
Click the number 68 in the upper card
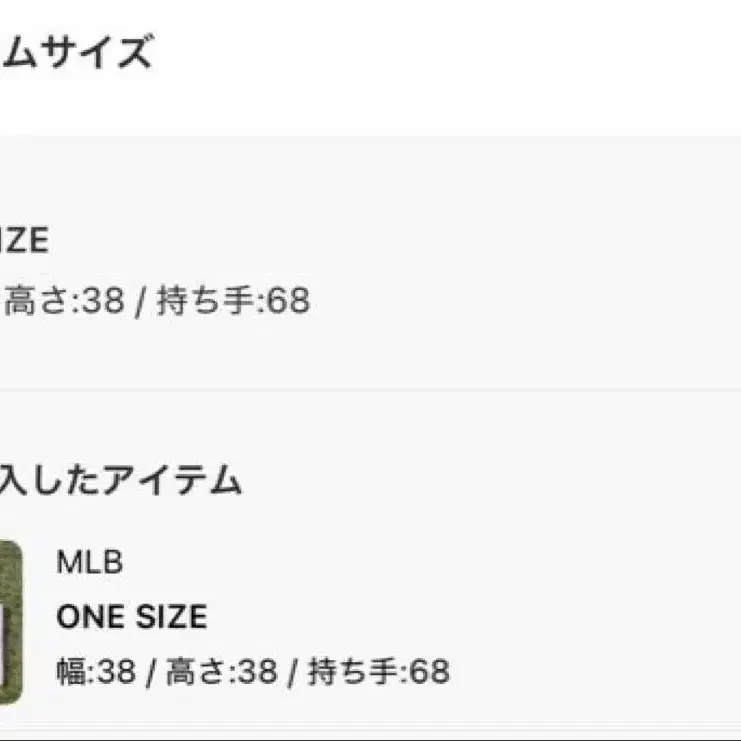(x=289, y=300)
